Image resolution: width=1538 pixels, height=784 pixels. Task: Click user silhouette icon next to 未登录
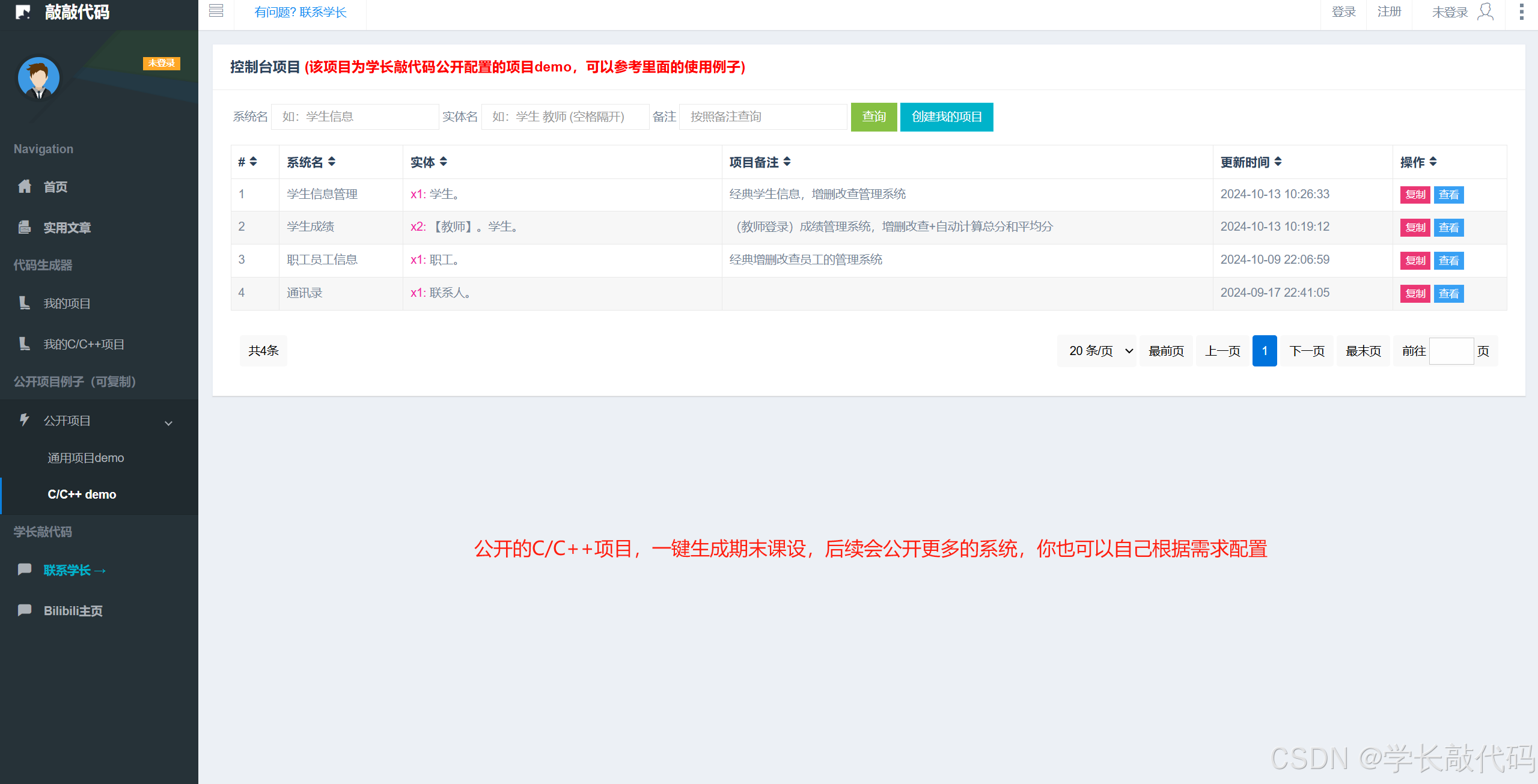point(1485,11)
